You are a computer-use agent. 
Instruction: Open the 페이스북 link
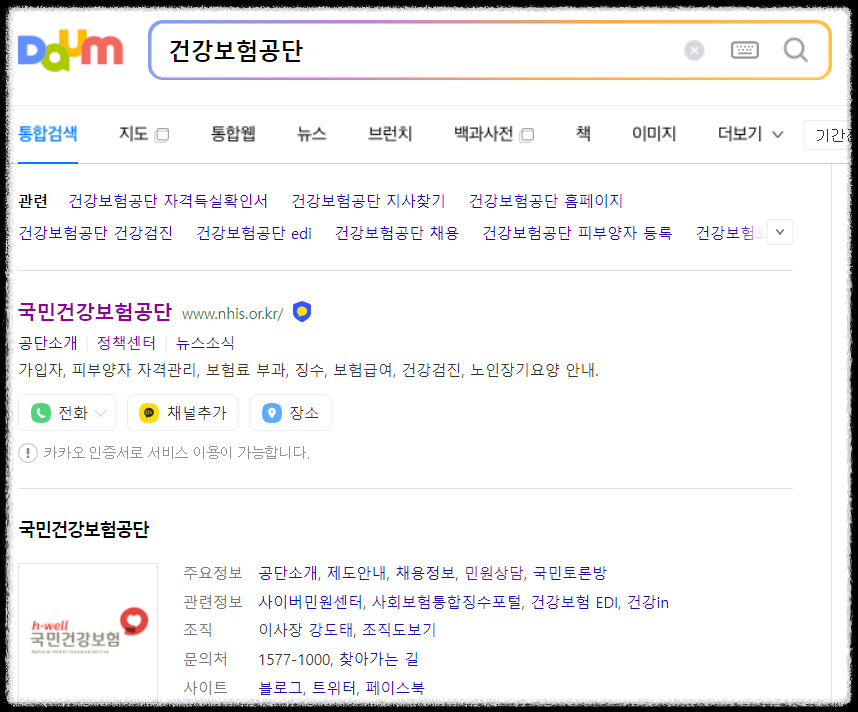coord(395,688)
